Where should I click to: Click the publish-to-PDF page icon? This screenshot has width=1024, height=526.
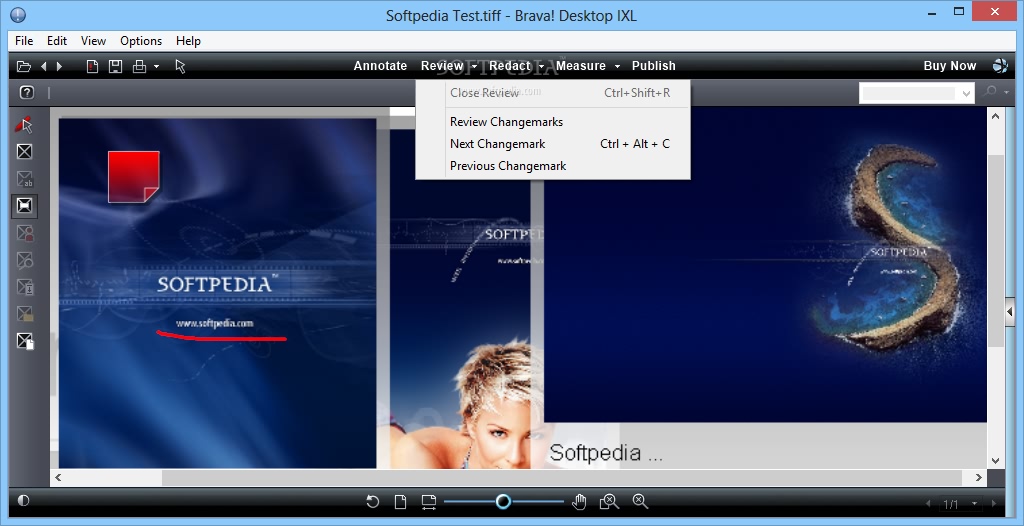[93, 66]
